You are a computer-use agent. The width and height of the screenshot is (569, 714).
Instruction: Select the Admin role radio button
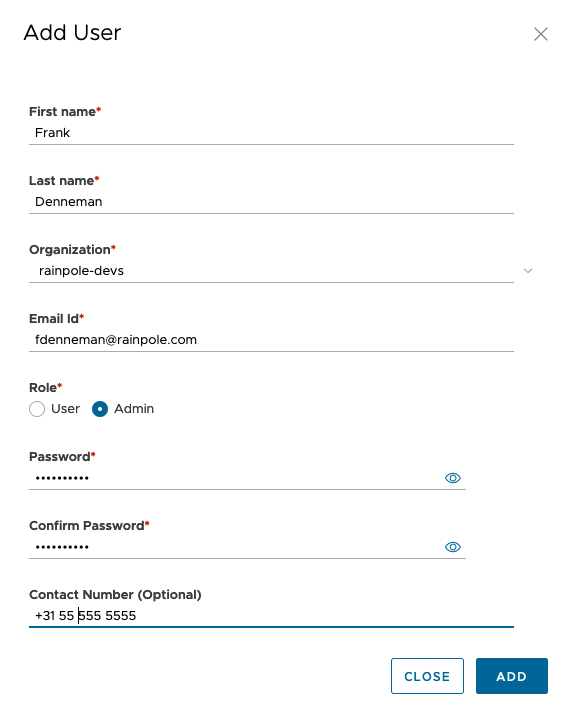click(100, 409)
